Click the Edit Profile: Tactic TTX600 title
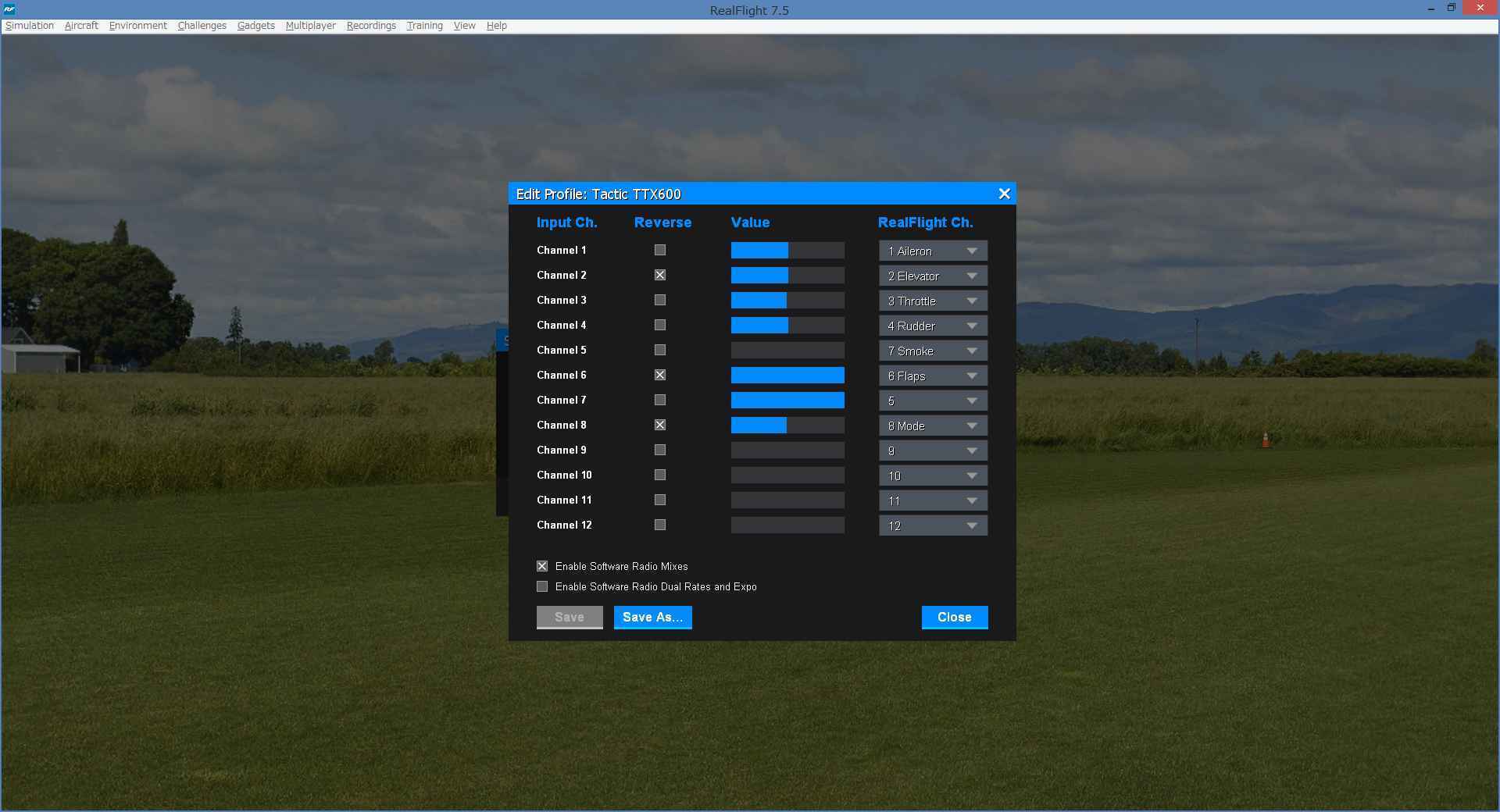Viewport: 1500px width, 812px height. (598, 194)
